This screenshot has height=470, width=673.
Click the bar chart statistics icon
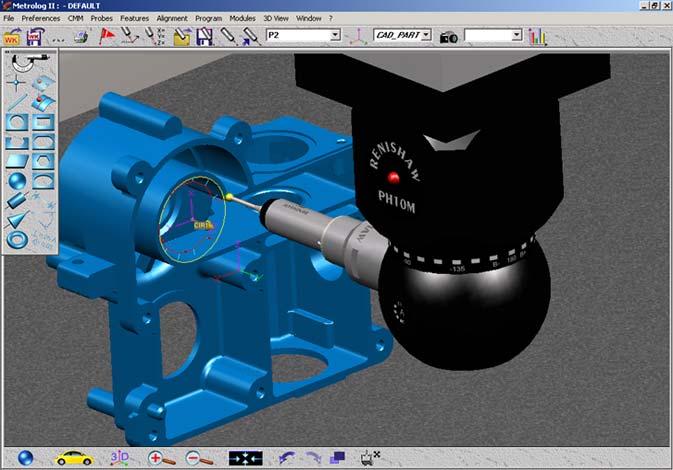(x=537, y=37)
